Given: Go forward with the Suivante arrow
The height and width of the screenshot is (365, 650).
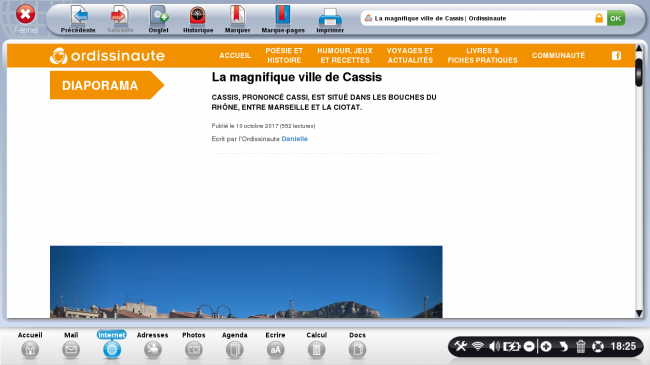Looking at the screenshot, I should click(x=120, y=19).
